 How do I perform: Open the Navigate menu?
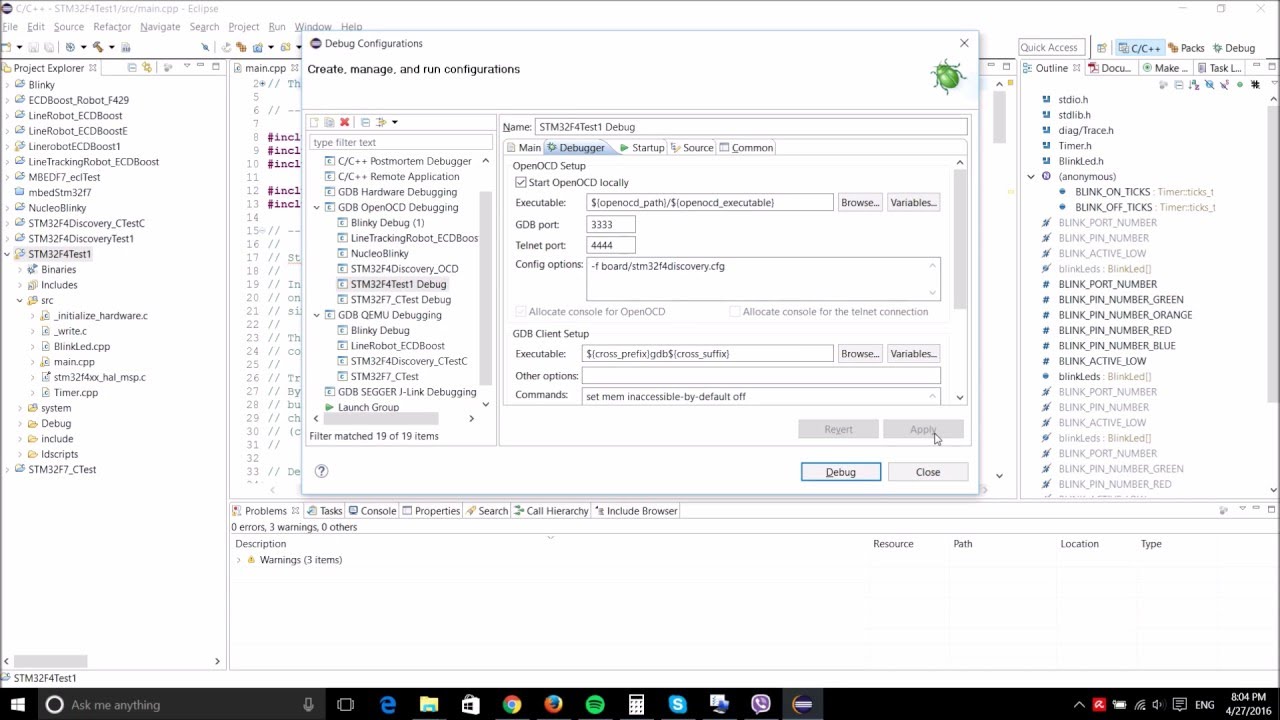tap(160, 27)
